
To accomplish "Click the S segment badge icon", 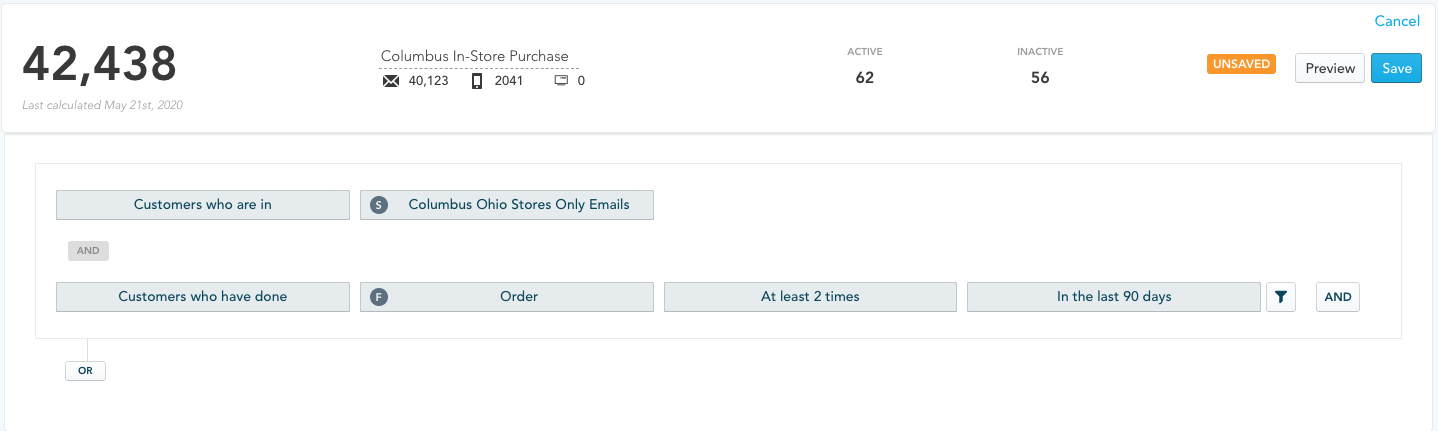I will click(378, 205).
